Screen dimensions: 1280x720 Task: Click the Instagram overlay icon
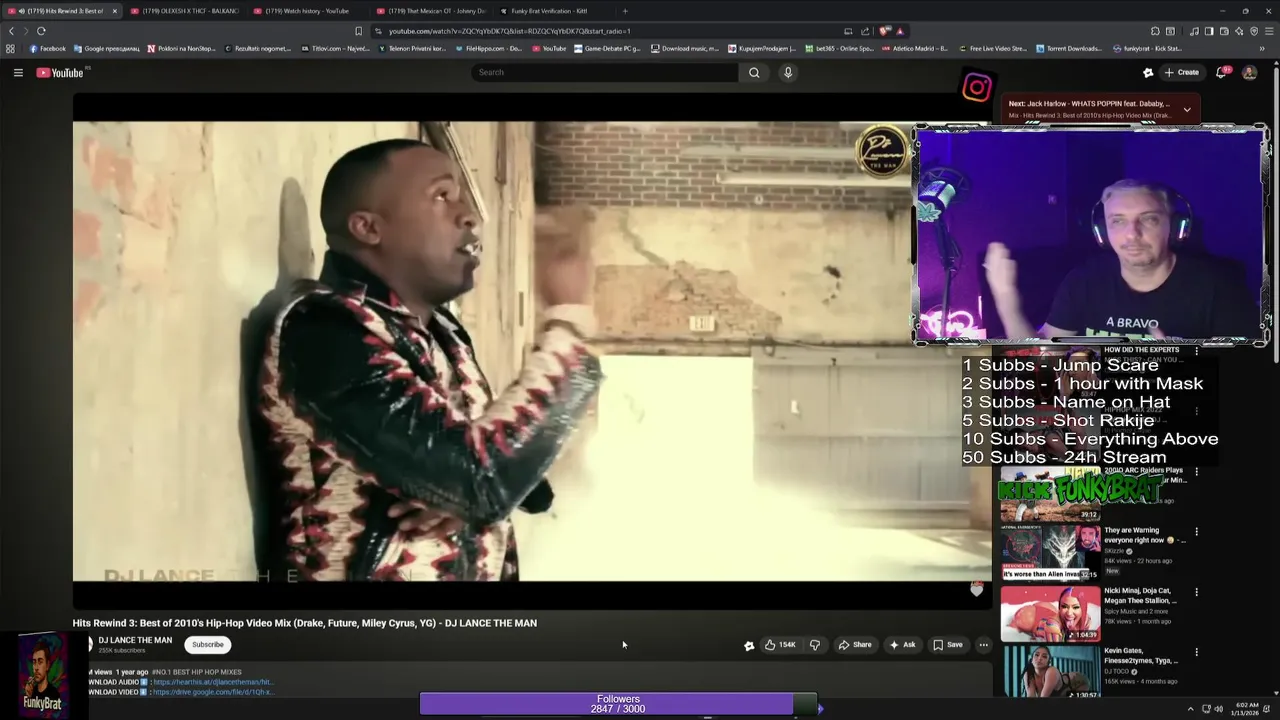coord(977,87)
